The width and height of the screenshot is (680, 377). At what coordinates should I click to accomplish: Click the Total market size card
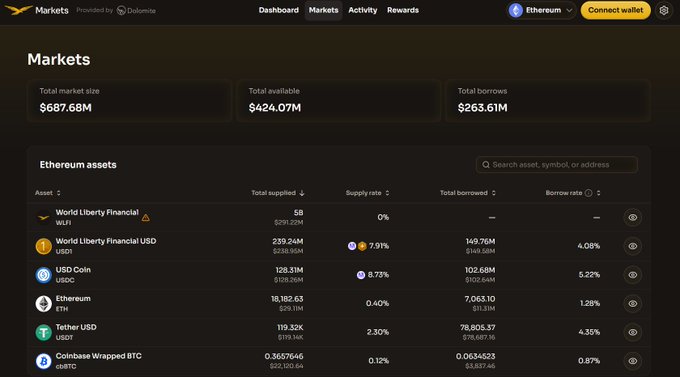pos(129,101)
